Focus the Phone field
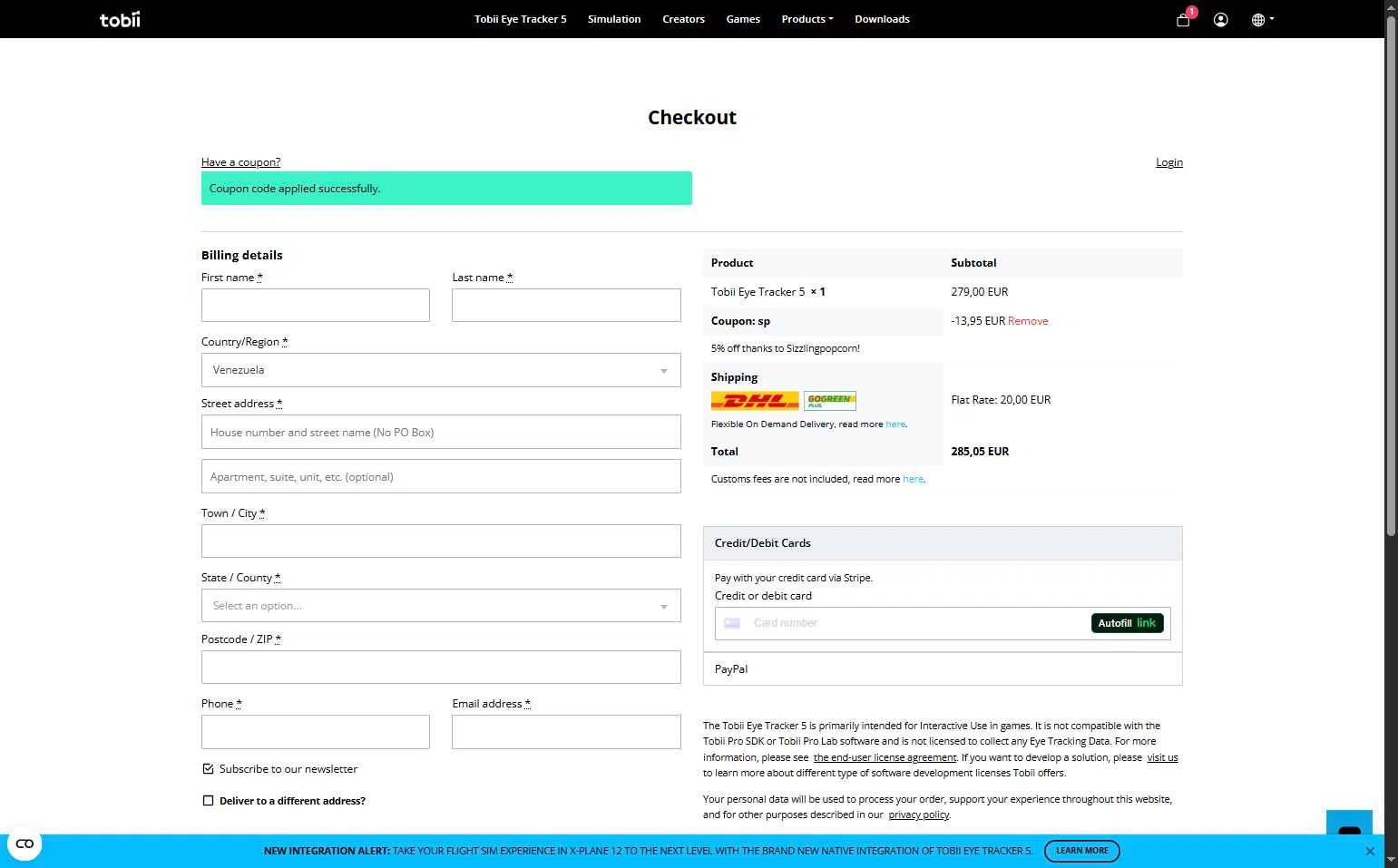Viewport: 1398px width, 868px height. [x=316, y=732]
